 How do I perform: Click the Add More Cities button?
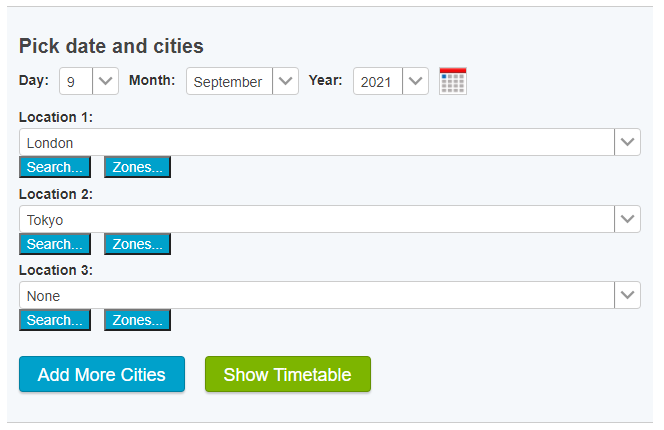pos(102,375)
